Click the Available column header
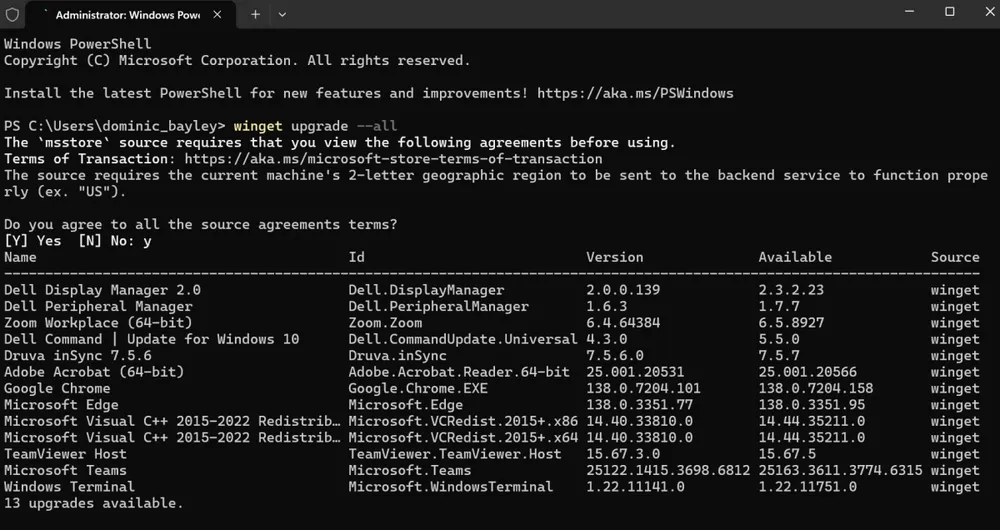Image resolution: width=1000 pixels, height=530 pixels. [x=795, y=257]
